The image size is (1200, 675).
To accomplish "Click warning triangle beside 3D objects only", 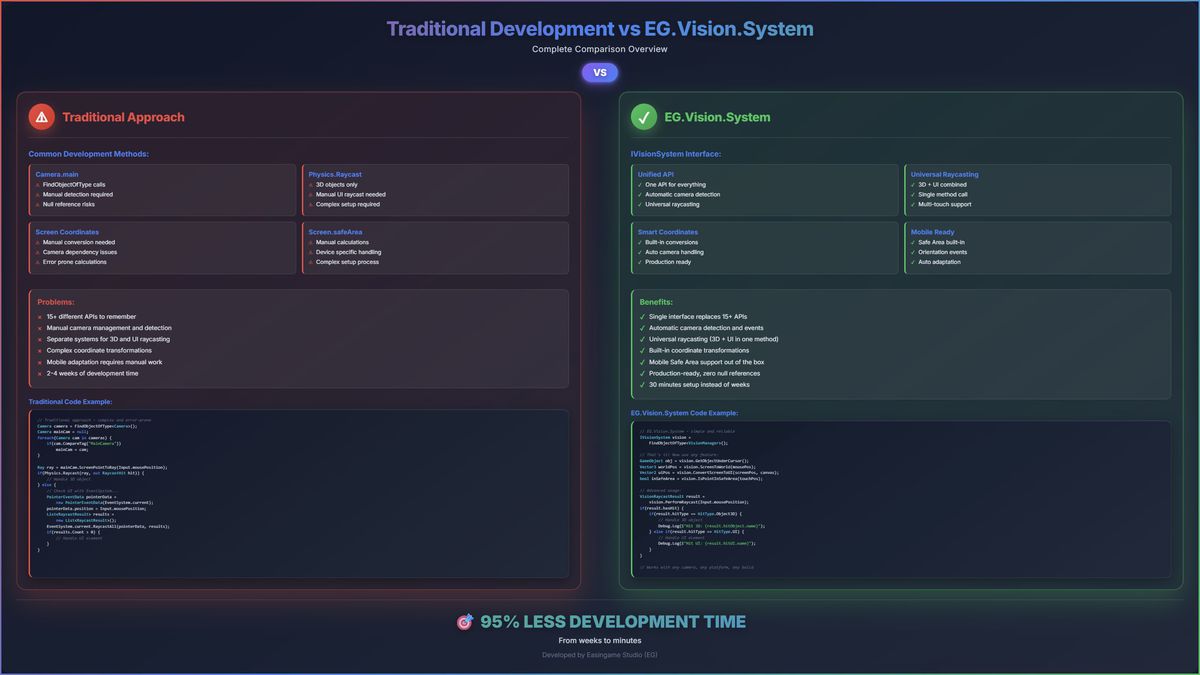I will [311, 185].
